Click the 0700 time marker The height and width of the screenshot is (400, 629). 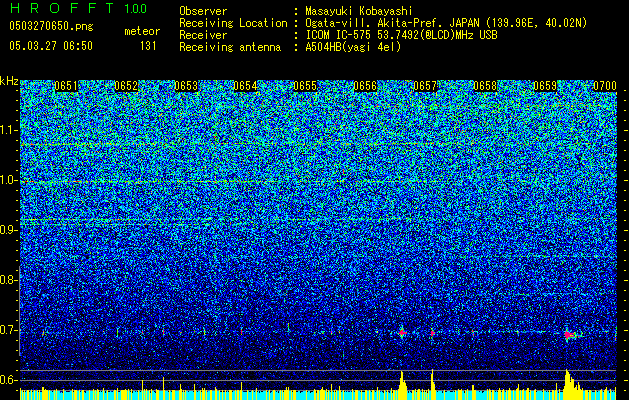pos(605,86)
